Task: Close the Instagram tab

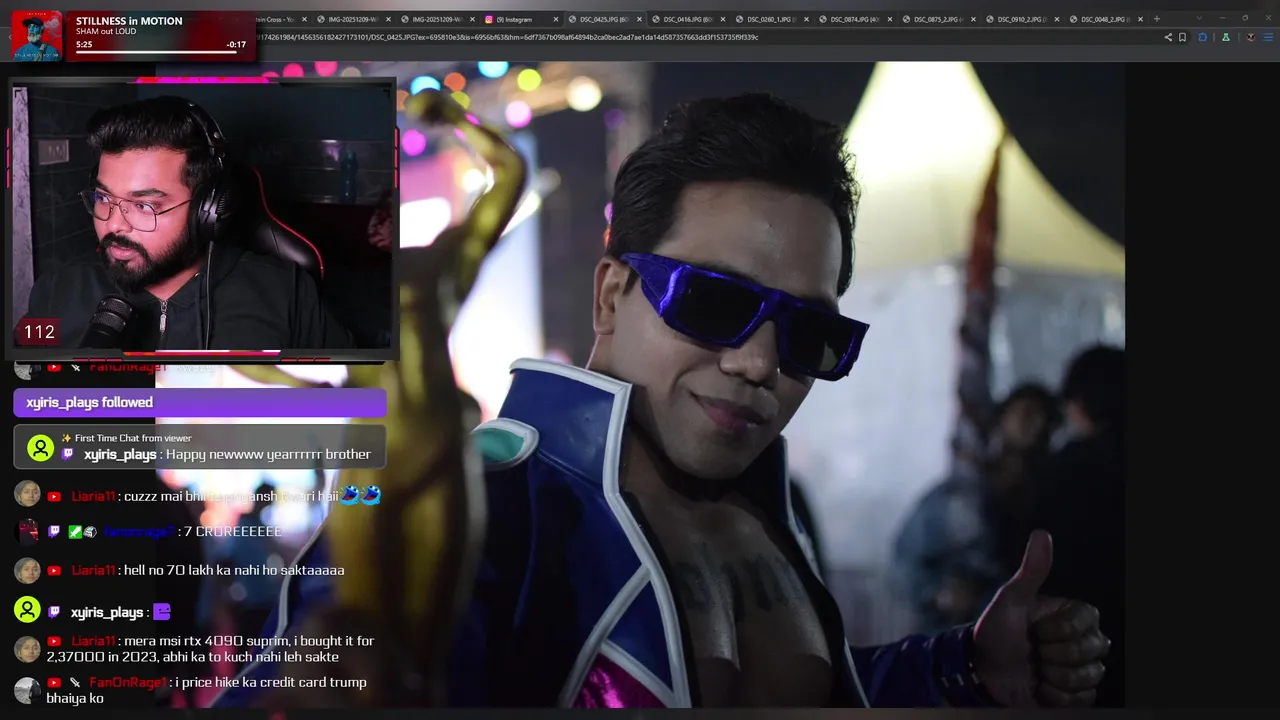Action: [556, 19]
